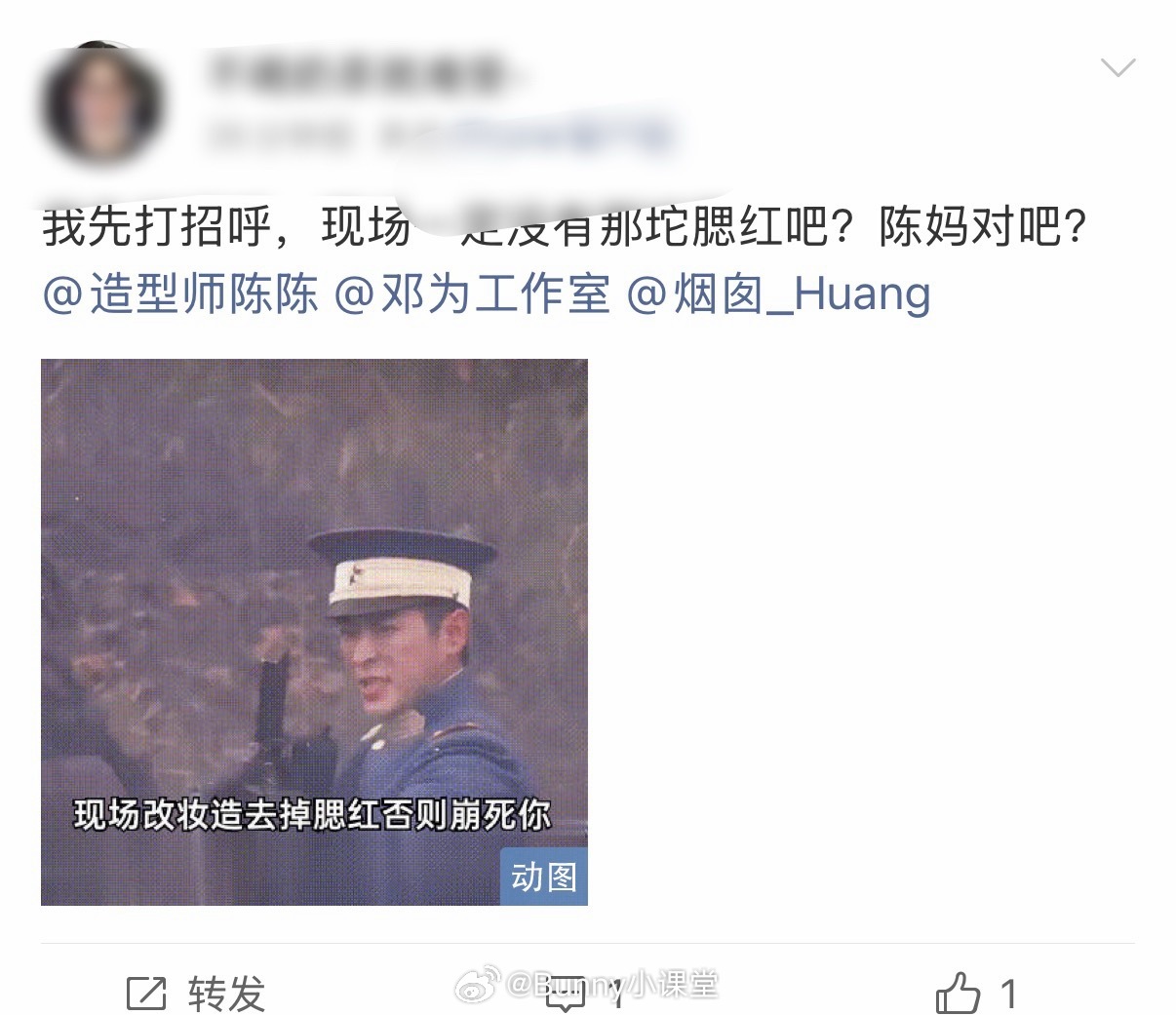
Task: Open the blurred username profile link
Action: (358, 75)
